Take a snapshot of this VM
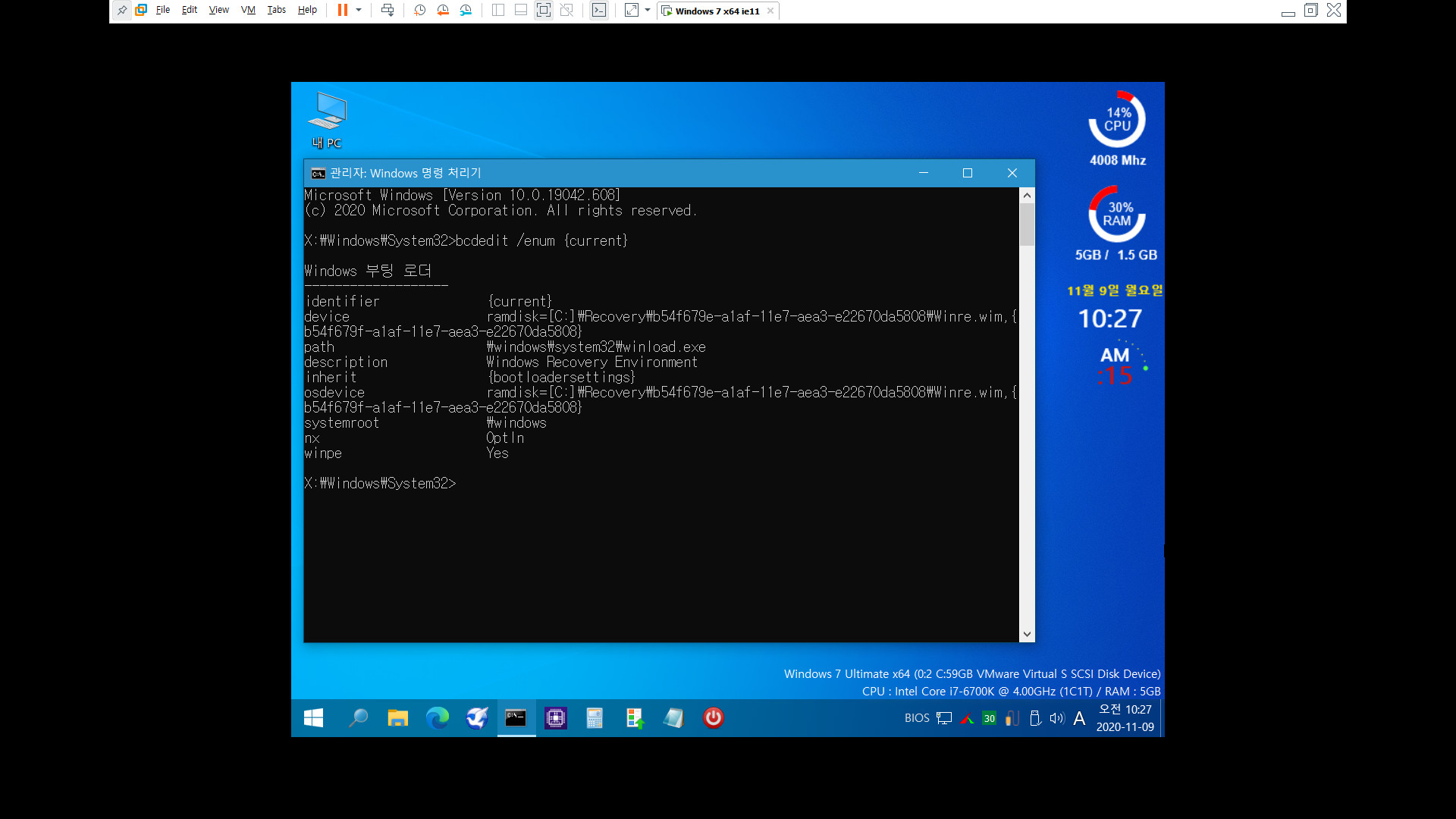The image size is (1456, 819). (x=420, y=11)
